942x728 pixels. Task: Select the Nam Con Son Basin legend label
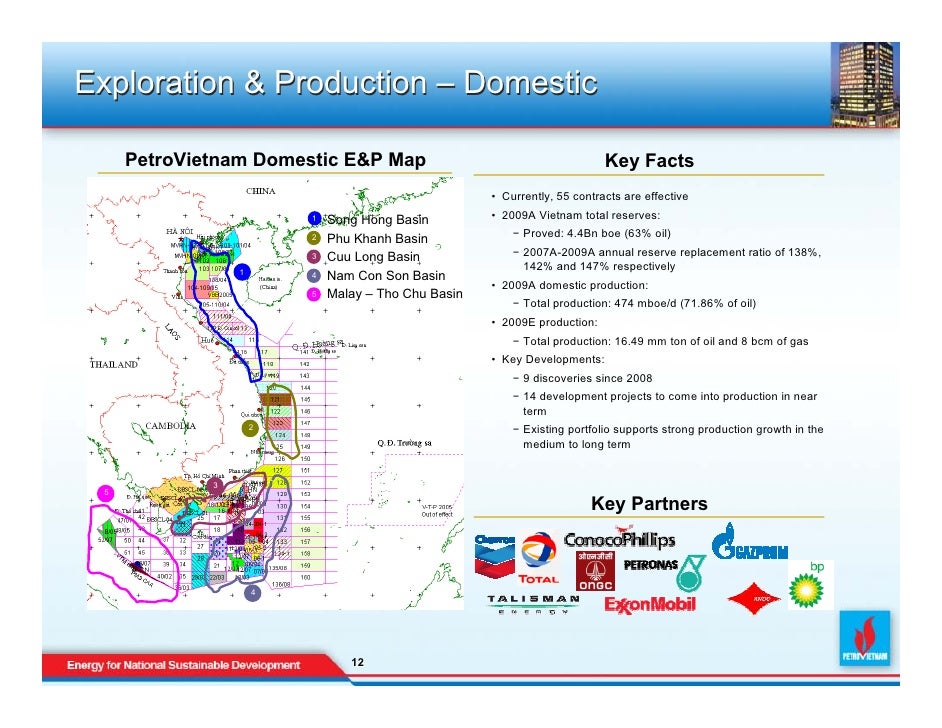pos(386,276)
